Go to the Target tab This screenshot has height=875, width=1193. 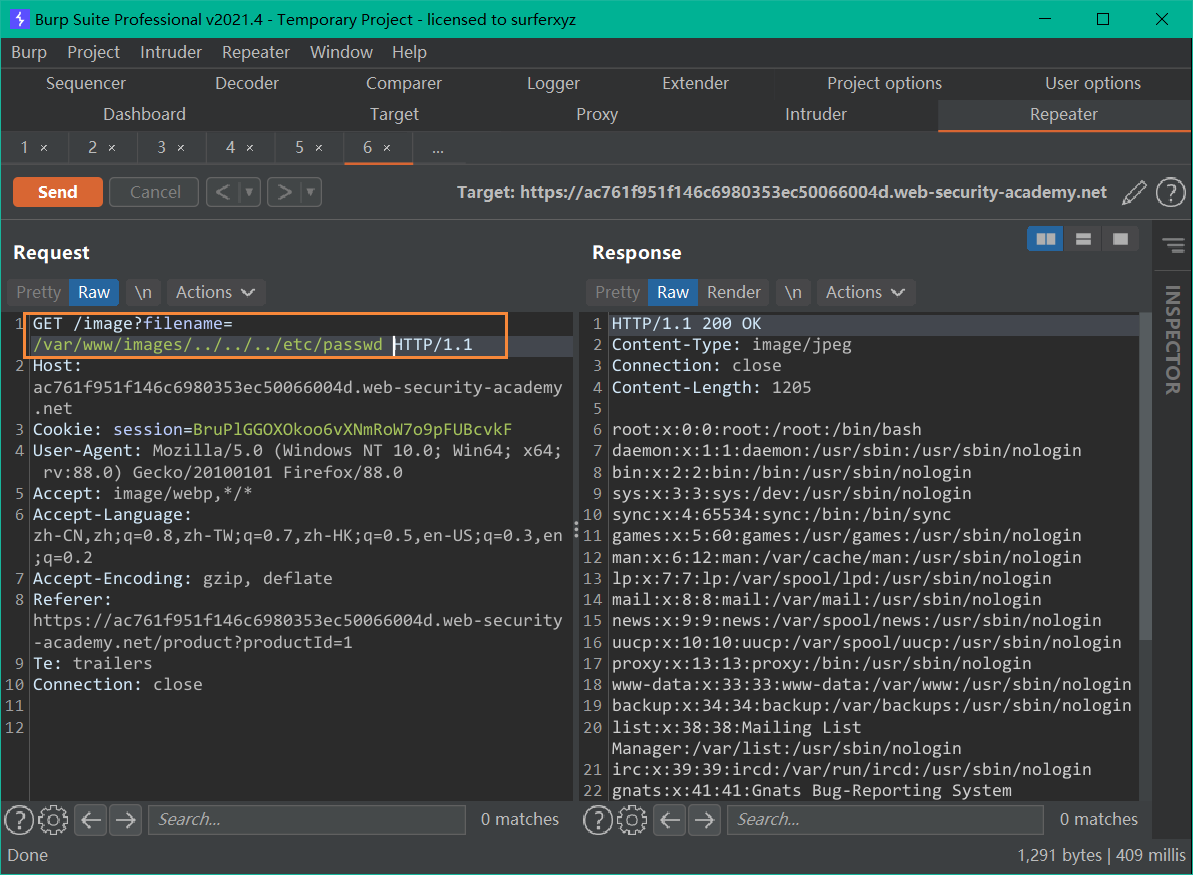click(x=394, y=114)
